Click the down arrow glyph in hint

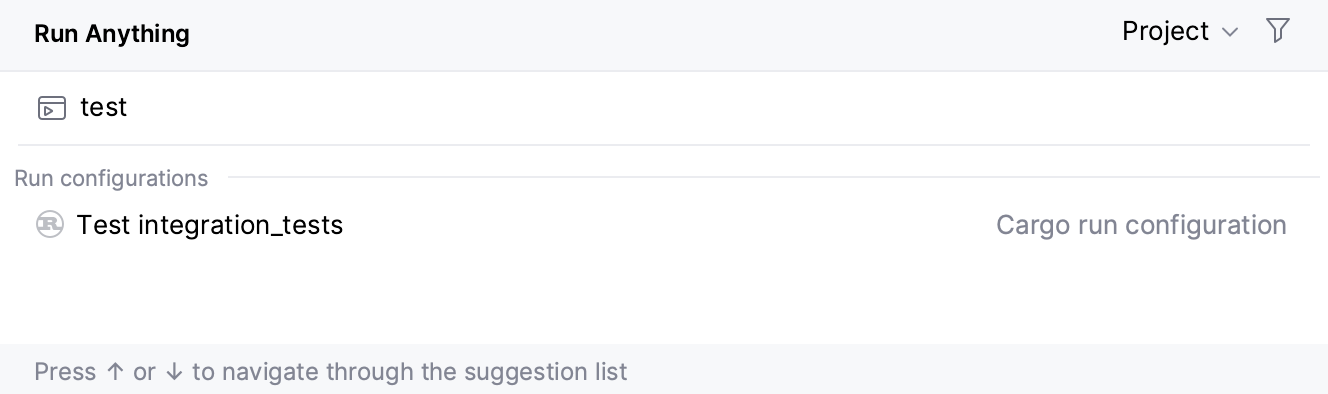coord(175,372)
